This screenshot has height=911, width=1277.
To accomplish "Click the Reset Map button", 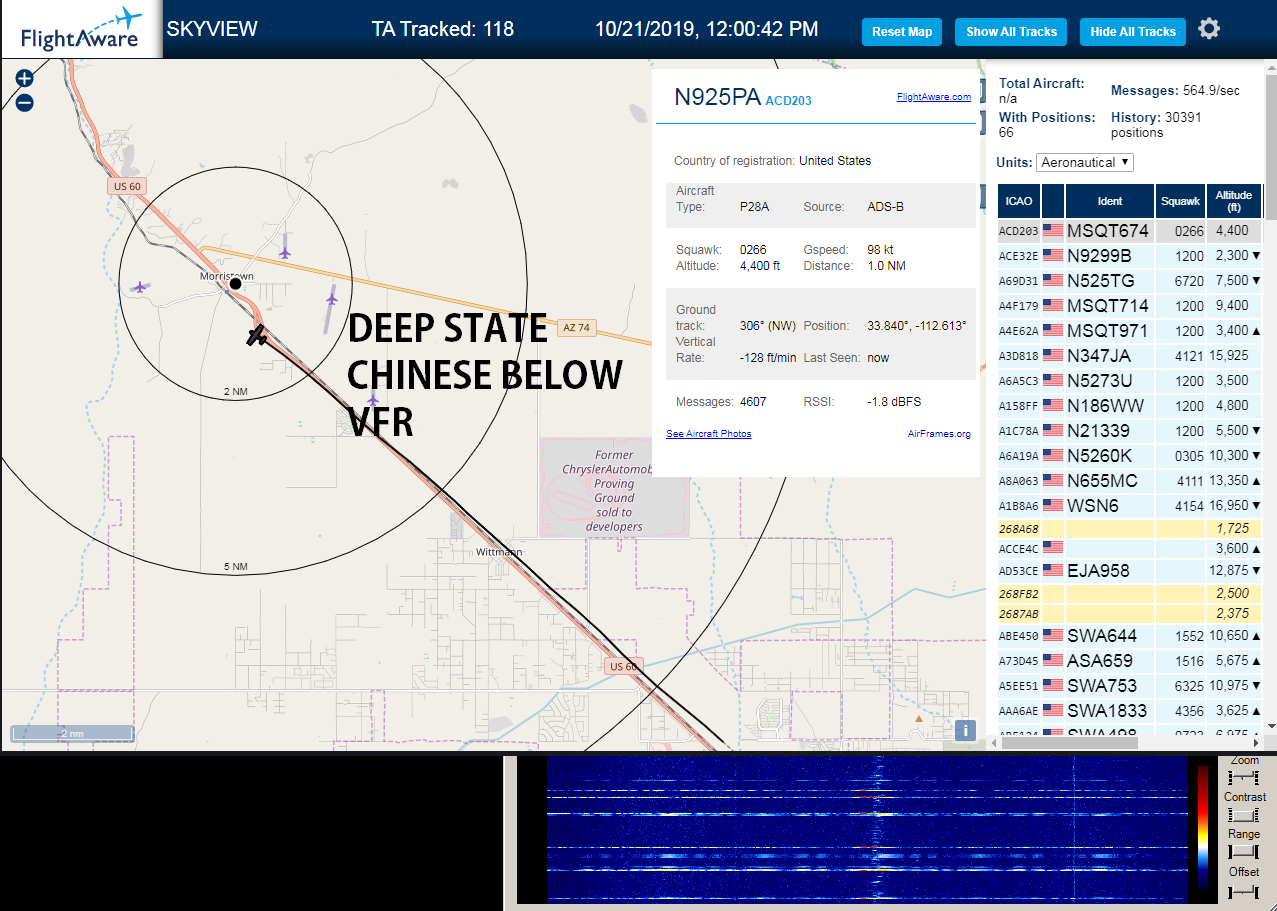I will [x=902, y=32].
